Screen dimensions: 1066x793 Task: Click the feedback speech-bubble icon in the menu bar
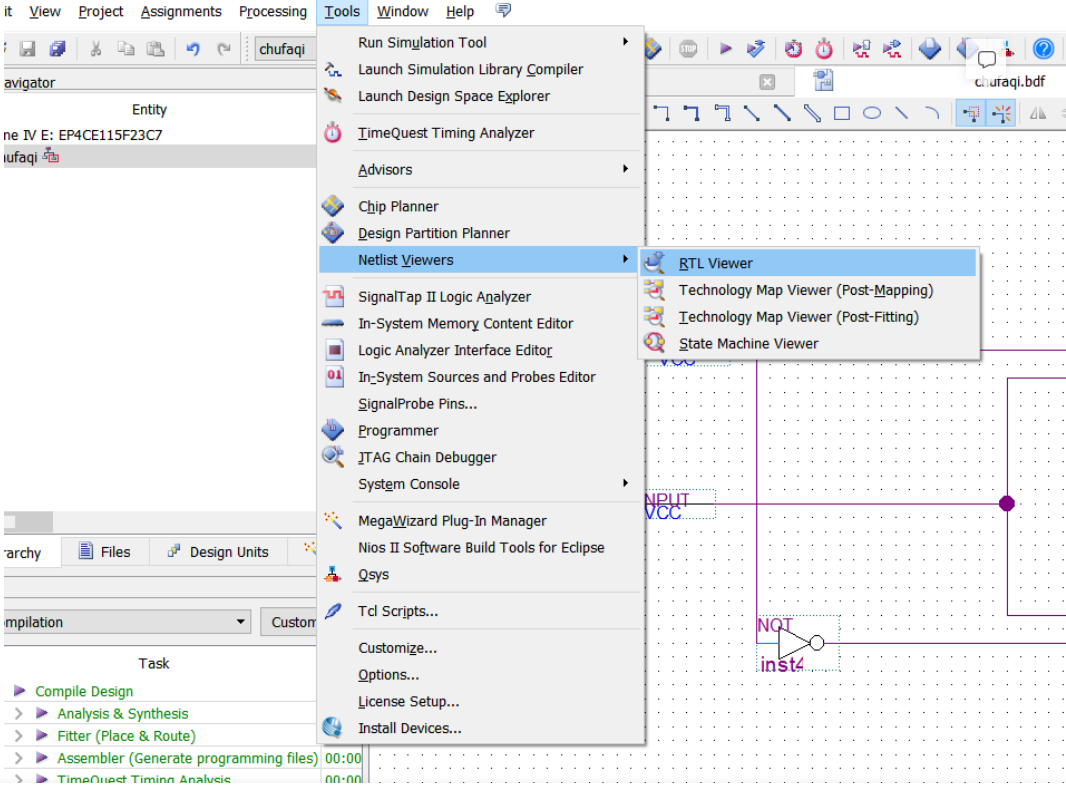[503, 11]
